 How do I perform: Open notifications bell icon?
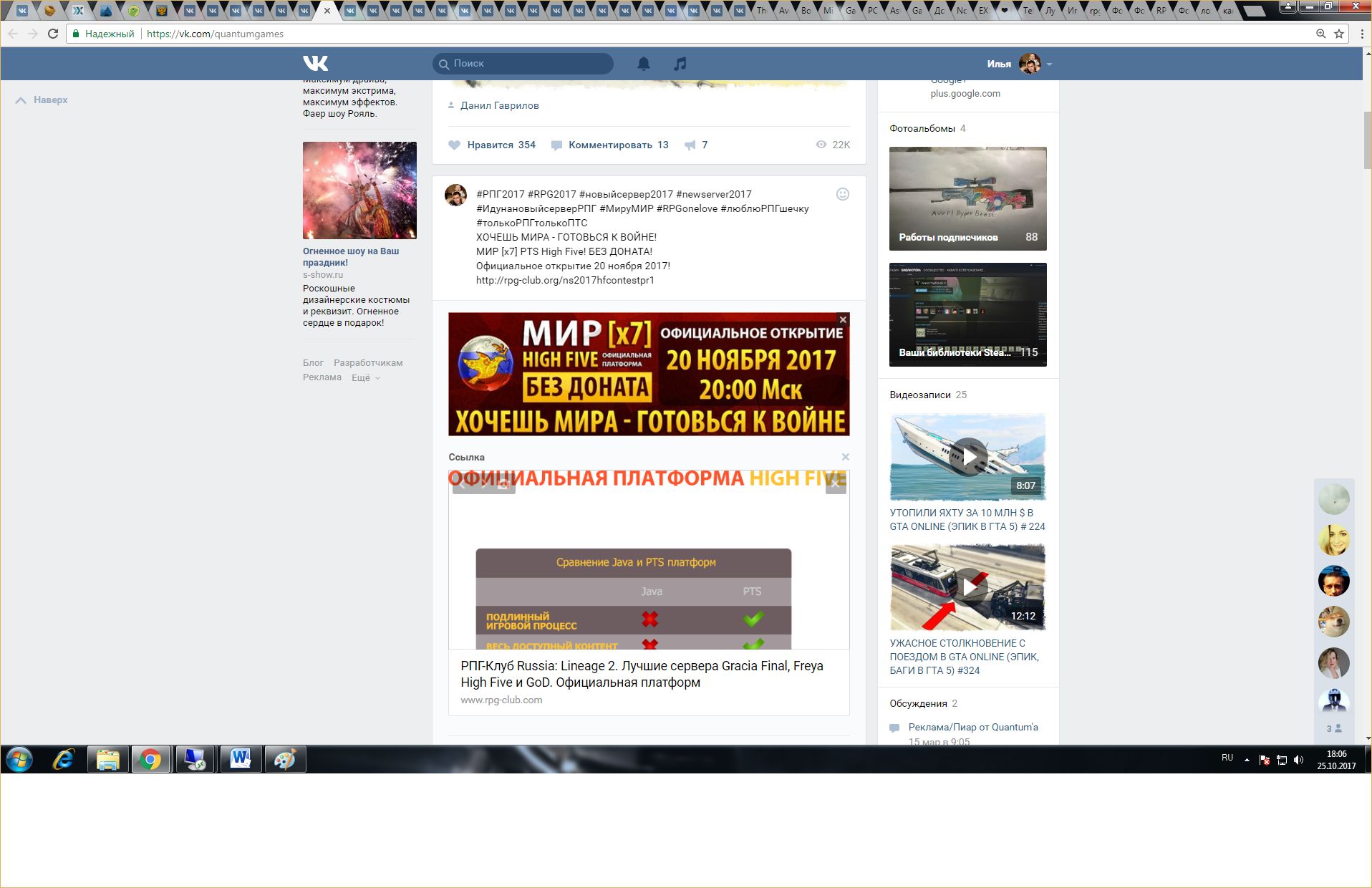644,64
